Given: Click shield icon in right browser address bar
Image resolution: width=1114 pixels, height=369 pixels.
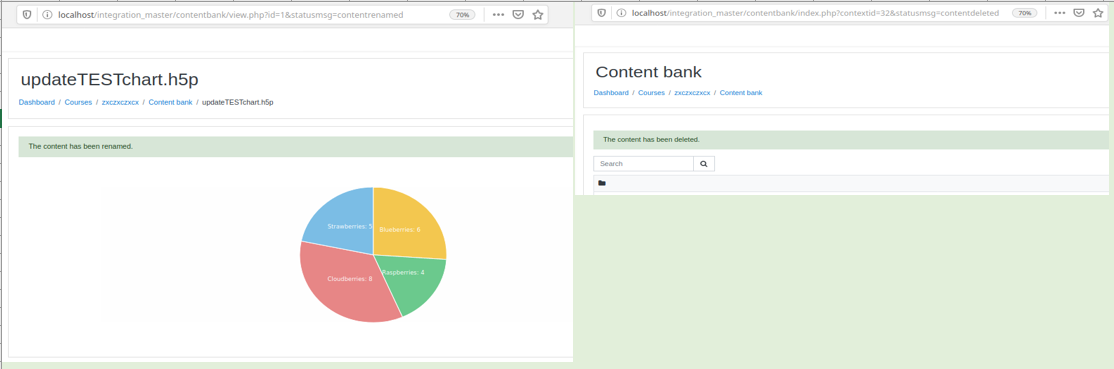Looking at the screenshot, I should [601, 13].
